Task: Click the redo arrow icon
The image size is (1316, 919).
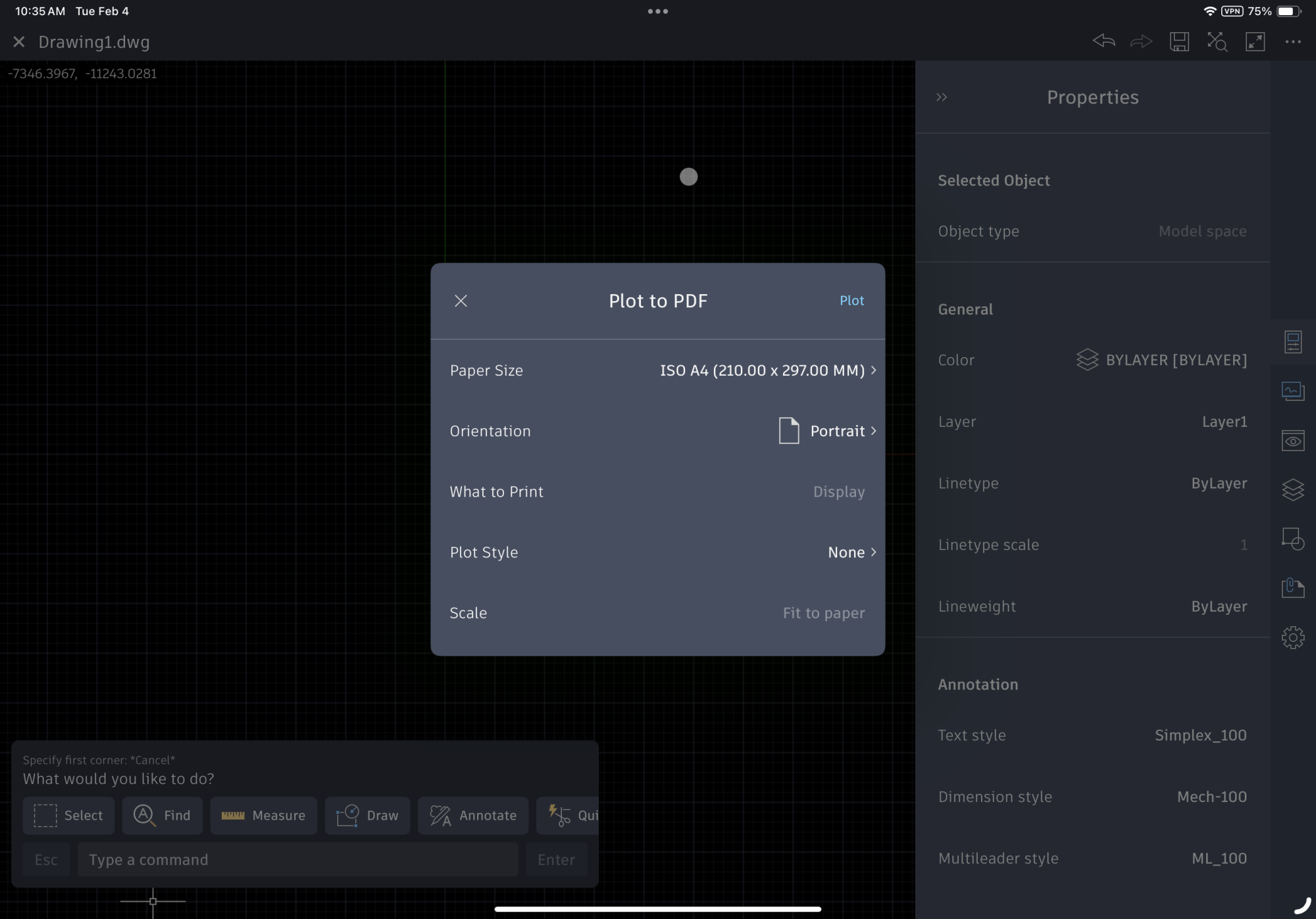Action: (x=1141, y=41)
